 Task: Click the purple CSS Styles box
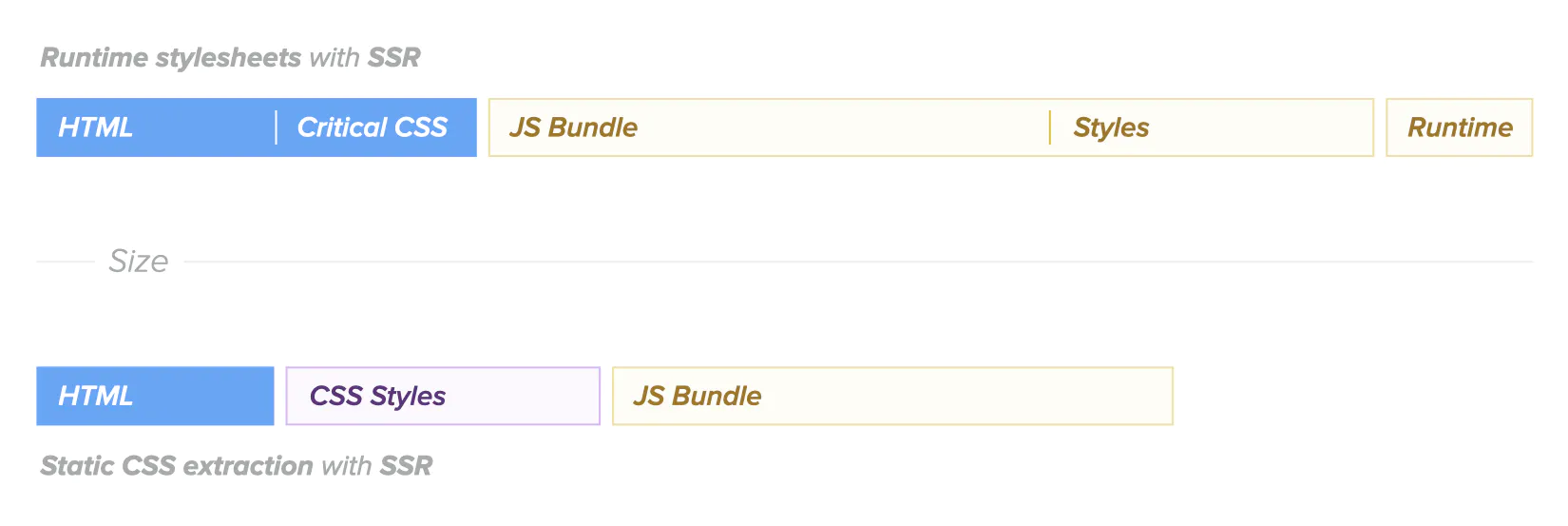click(443, 396)
